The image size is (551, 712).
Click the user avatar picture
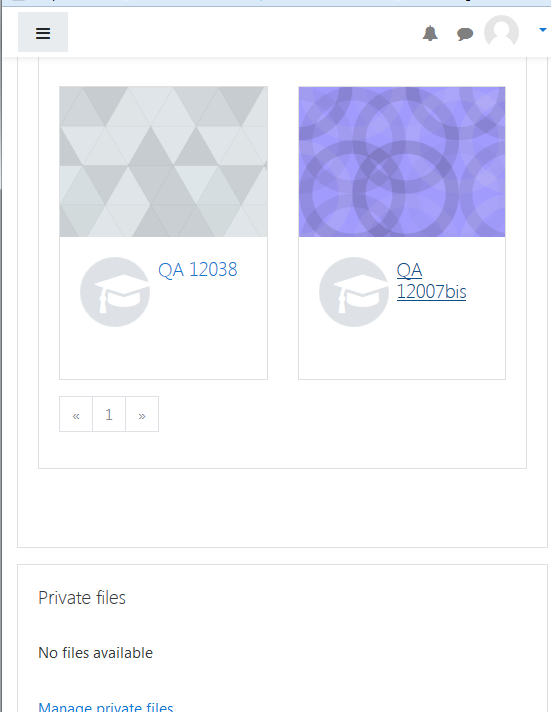coord(501,32)
